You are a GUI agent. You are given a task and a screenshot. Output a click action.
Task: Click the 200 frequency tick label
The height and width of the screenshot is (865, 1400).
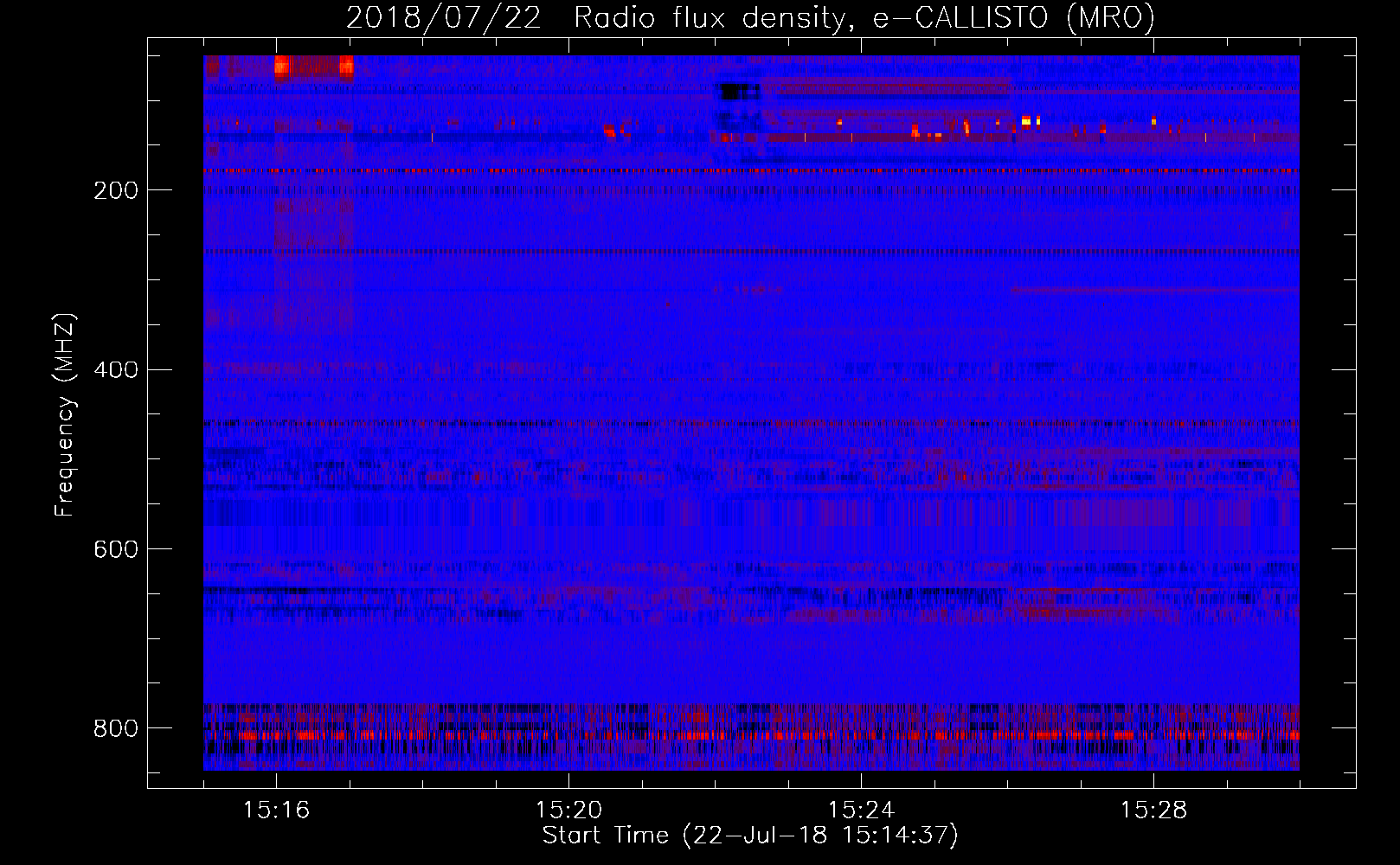click(x=115, y=190)
